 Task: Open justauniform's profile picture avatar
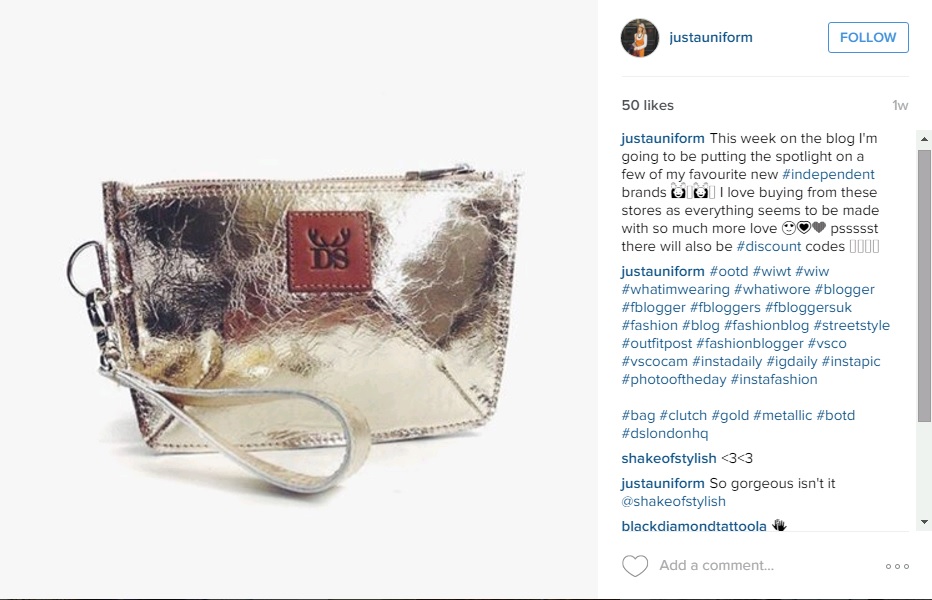point(640,37)
